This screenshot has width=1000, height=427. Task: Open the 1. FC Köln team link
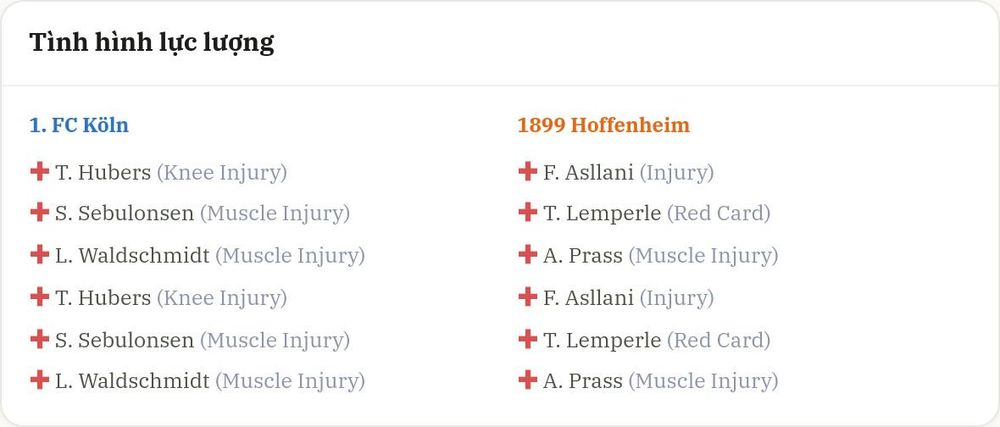tap(79, 125)
